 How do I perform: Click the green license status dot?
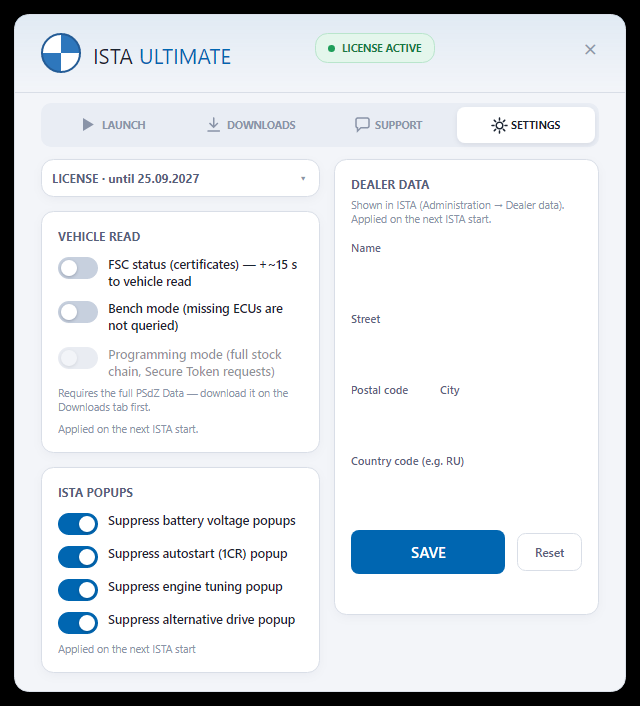(x=331, y=48)
